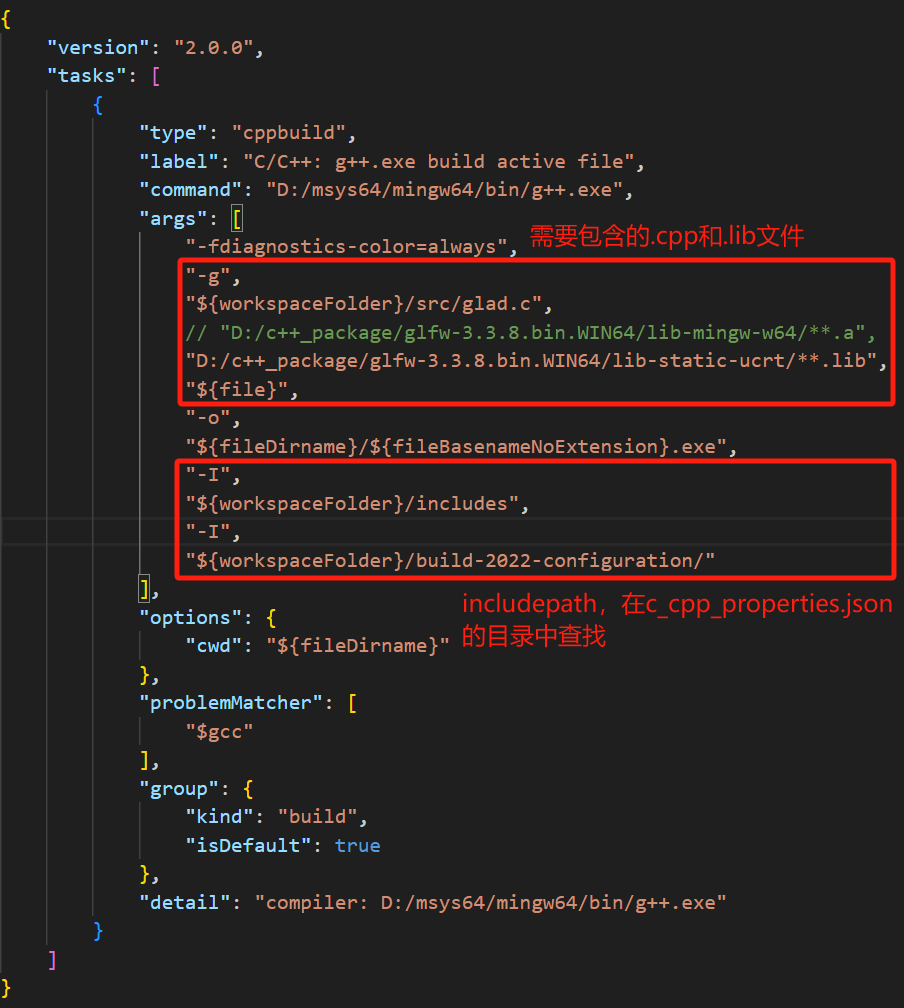Click the opening bracket of the tasks array
This screenshot has height=1008, width=904.
(x=156, y=76)
